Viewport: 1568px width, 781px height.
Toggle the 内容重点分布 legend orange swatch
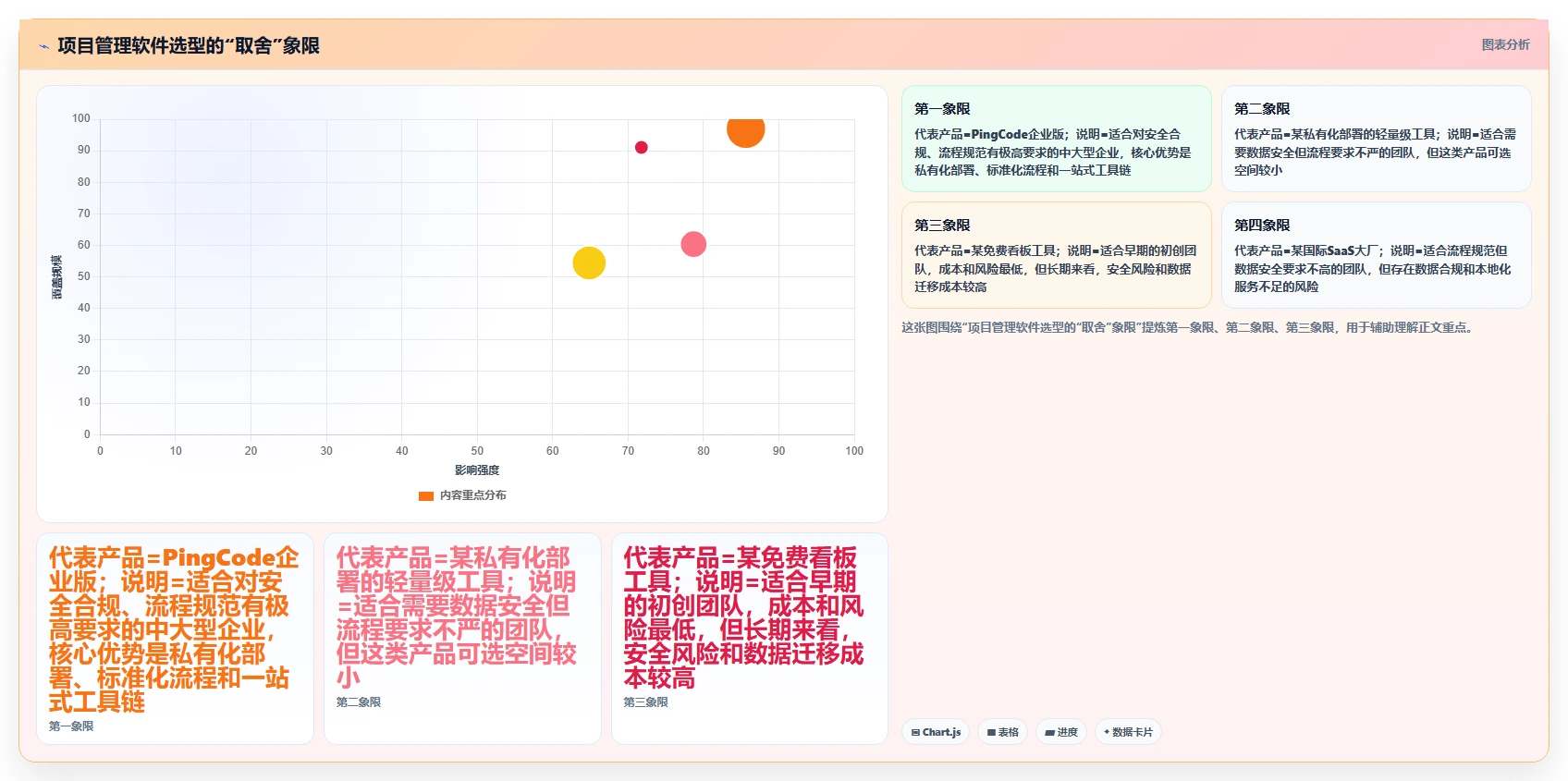click(426, 496)
